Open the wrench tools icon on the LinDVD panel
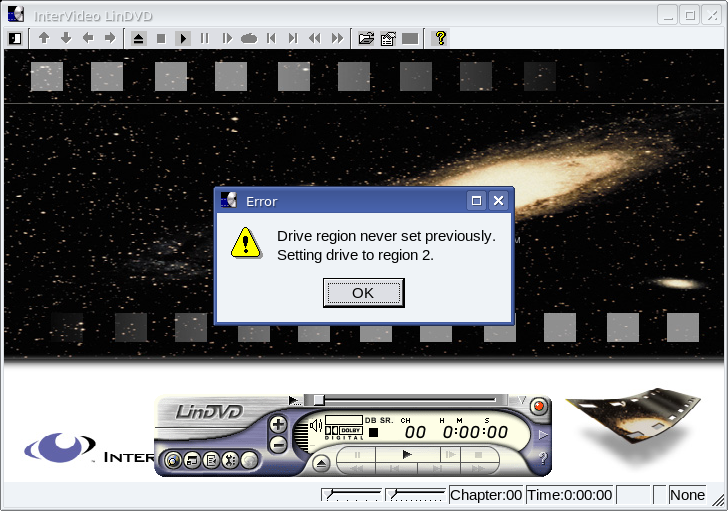 [230, 460]
